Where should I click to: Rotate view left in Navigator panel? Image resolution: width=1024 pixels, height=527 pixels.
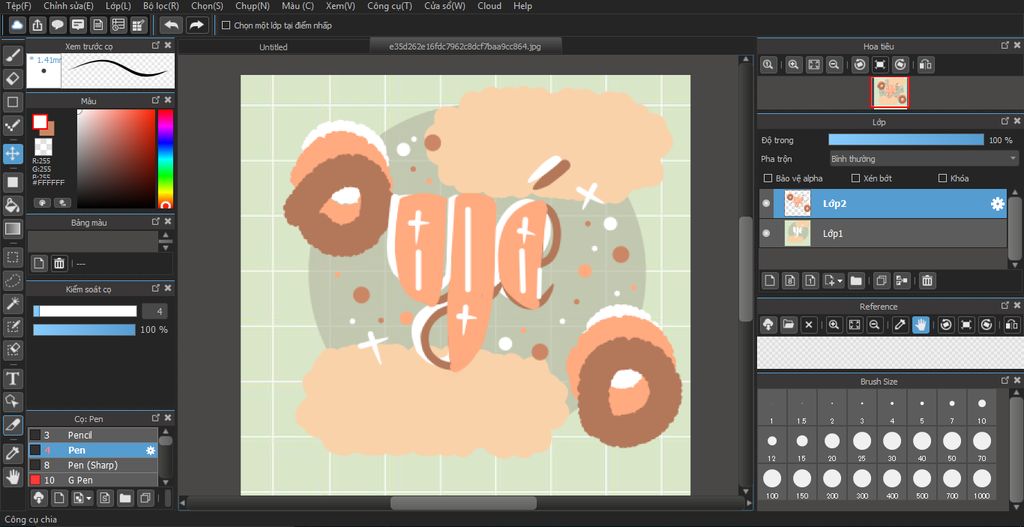click(860, 65)
